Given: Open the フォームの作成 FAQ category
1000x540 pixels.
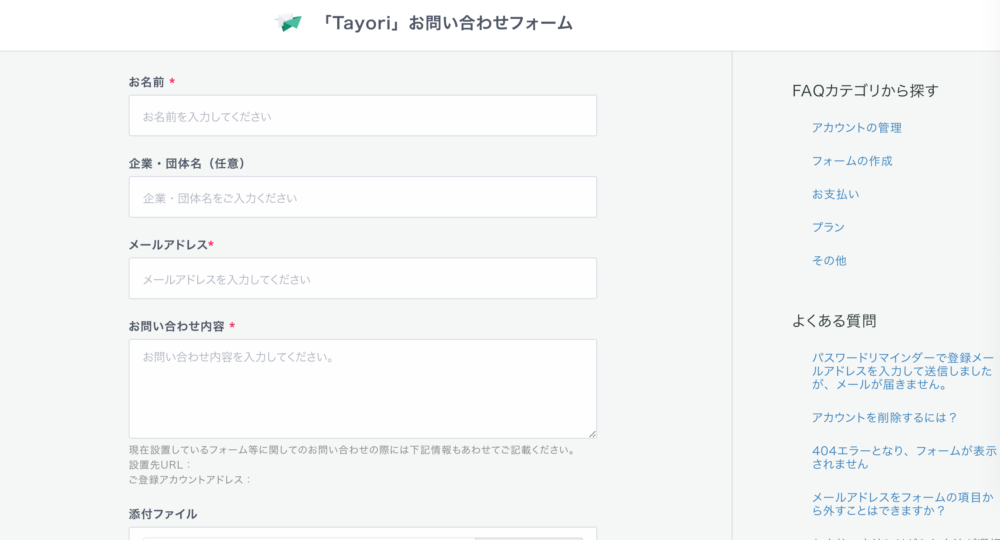Looking at the screenshot, I should pyautogui.click(x=852, y=161).
